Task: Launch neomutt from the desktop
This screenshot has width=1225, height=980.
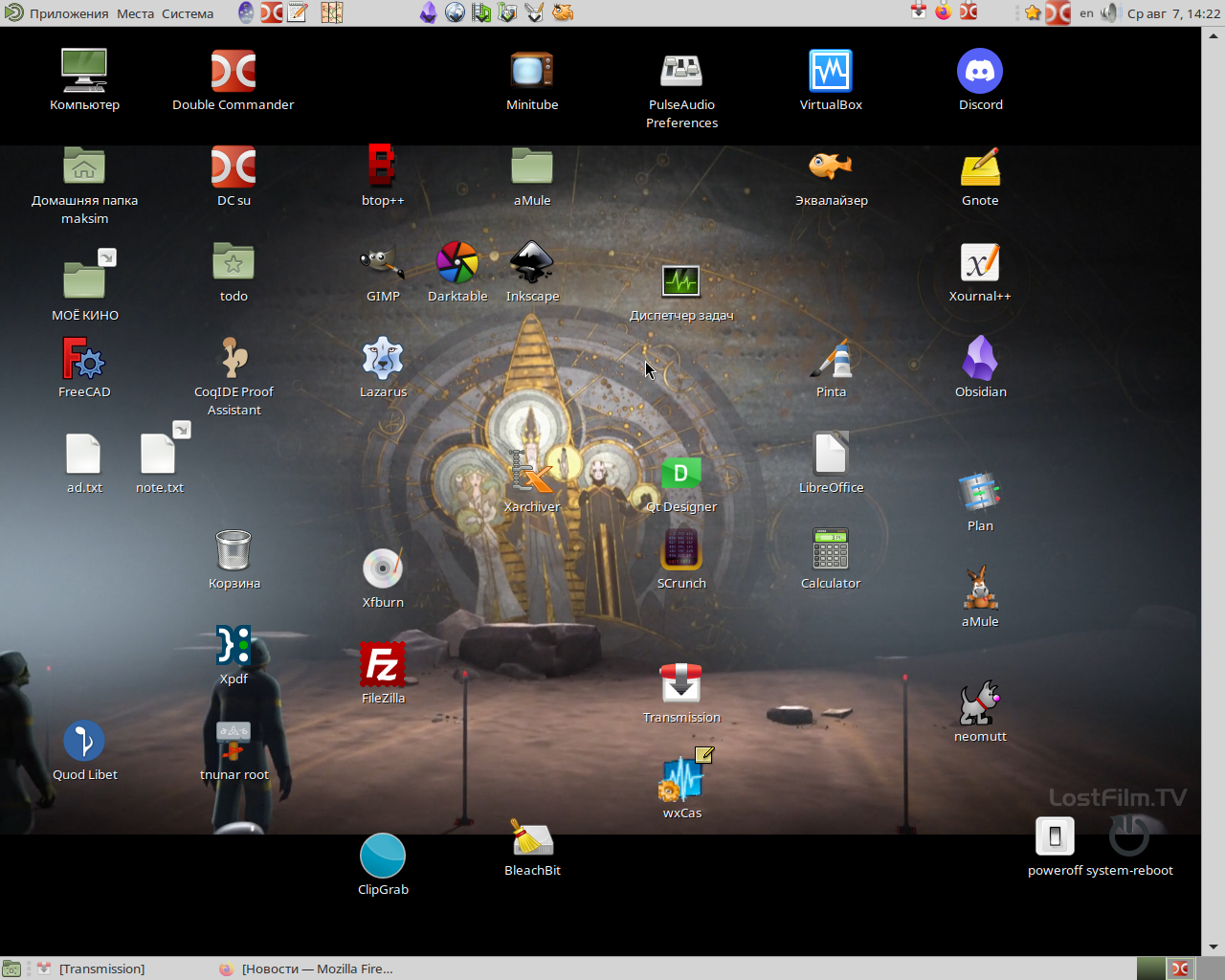Action: tap(980, 703)
